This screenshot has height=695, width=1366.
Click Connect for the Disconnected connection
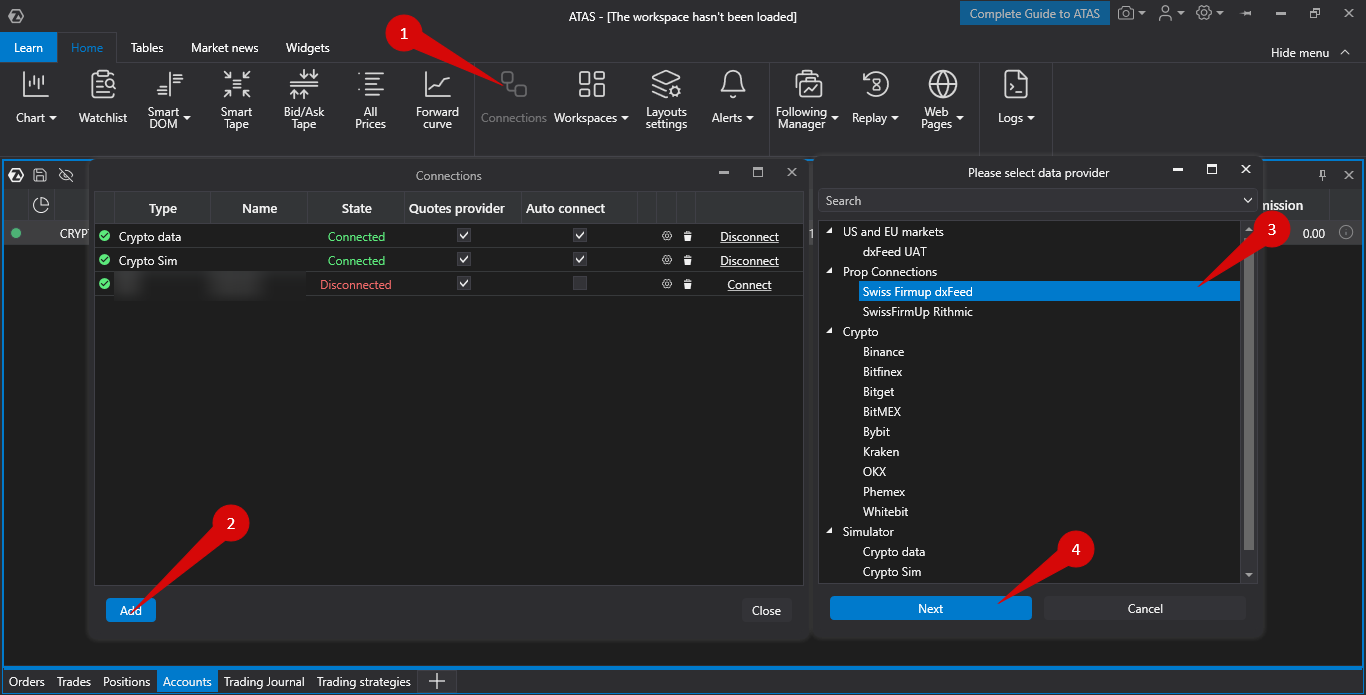coord(750,285)
